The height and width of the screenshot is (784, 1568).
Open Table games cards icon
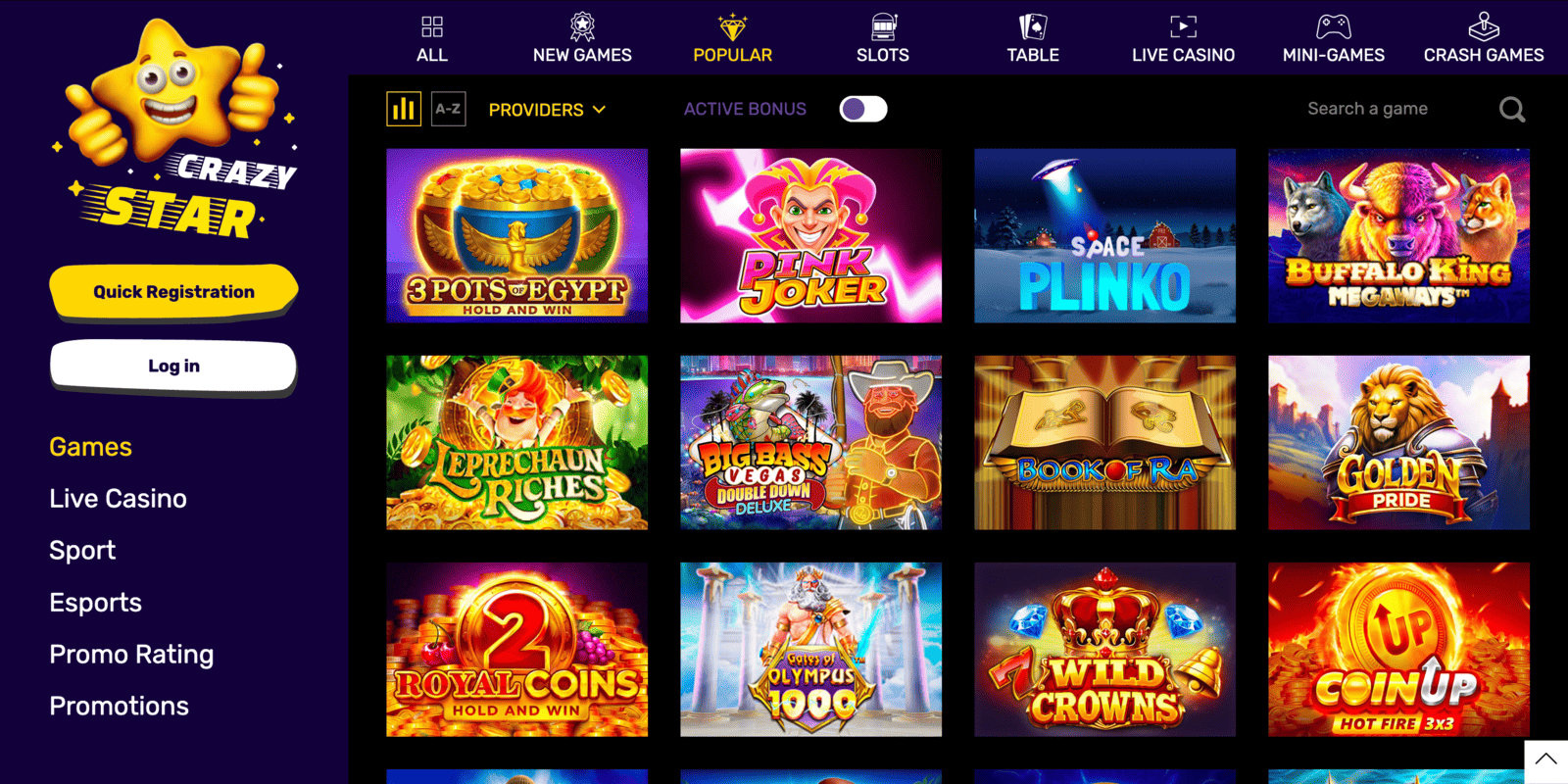[1033, 26]
